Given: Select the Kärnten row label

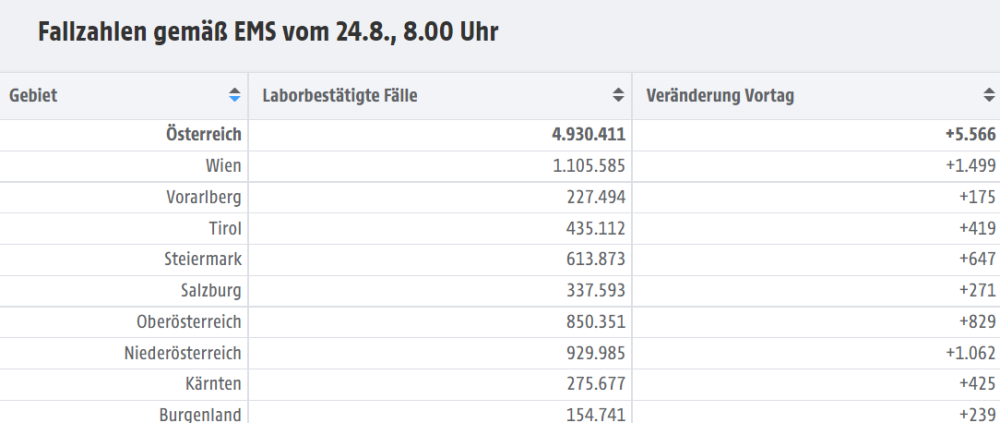Looking at the screenshot, I should [214, 384].
